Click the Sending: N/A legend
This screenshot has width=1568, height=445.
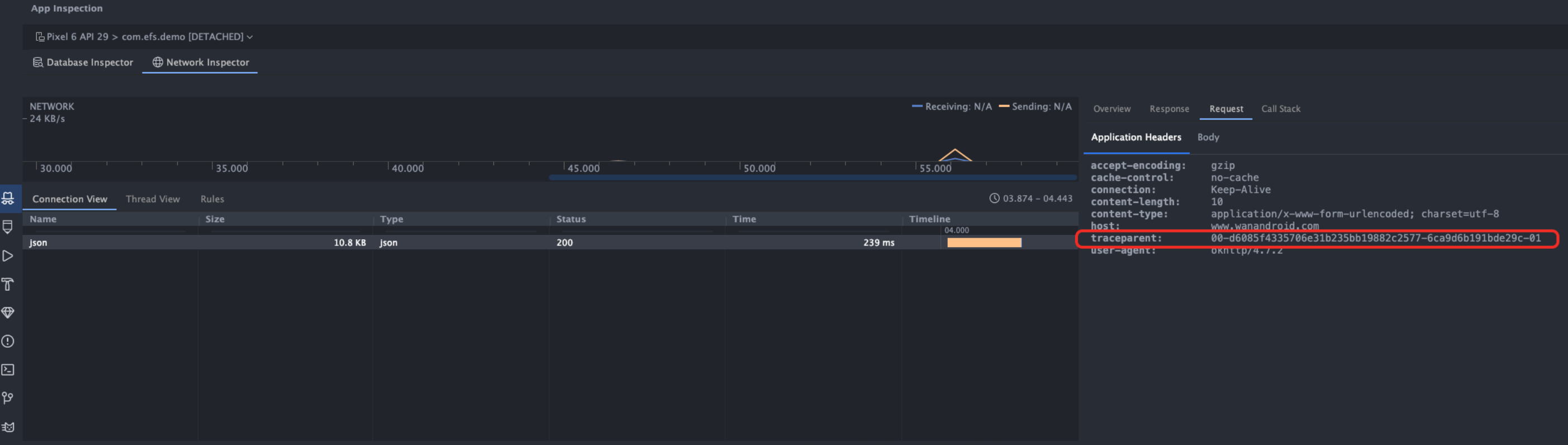click(1035, 107)
